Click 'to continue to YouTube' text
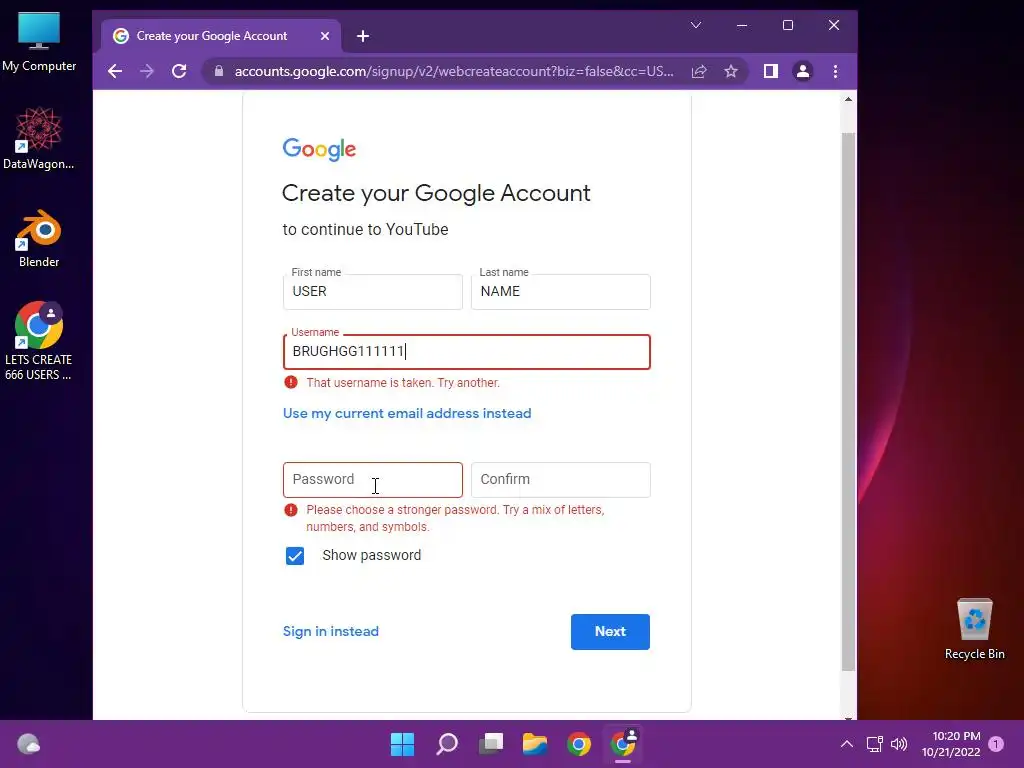Screen dimensions: 1024x768 click(366, 230)
